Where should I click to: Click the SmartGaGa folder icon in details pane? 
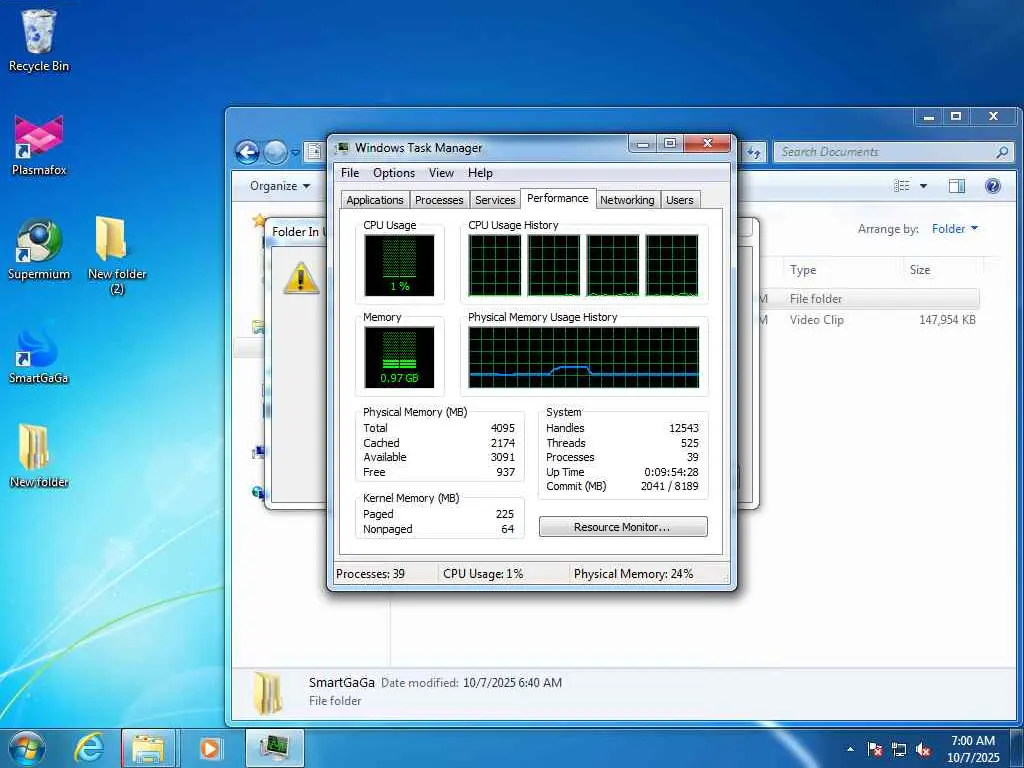[x=268, y=692]
